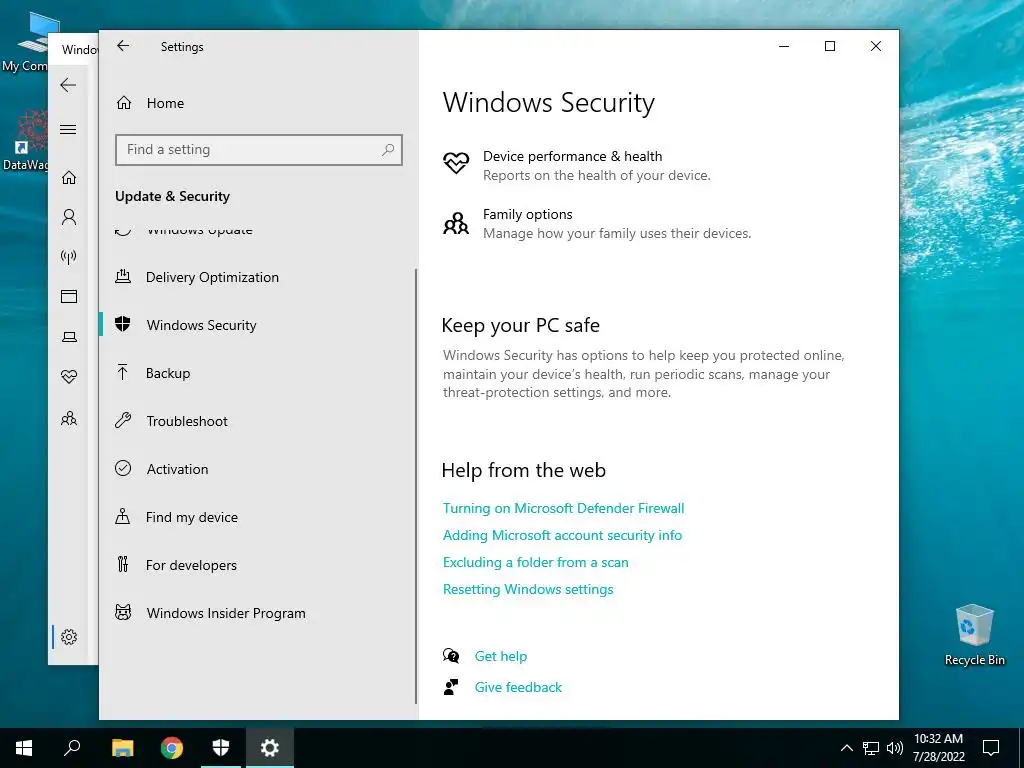Open volume control in system tray
Screen dimensions: 1024x768
[895, 748]
